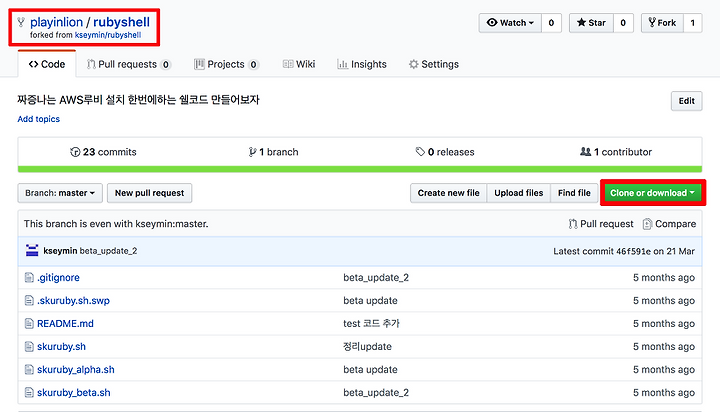Click the Add topics link
Image resolution: width=720 pixels, height=412 pixels.
(39, 119)
